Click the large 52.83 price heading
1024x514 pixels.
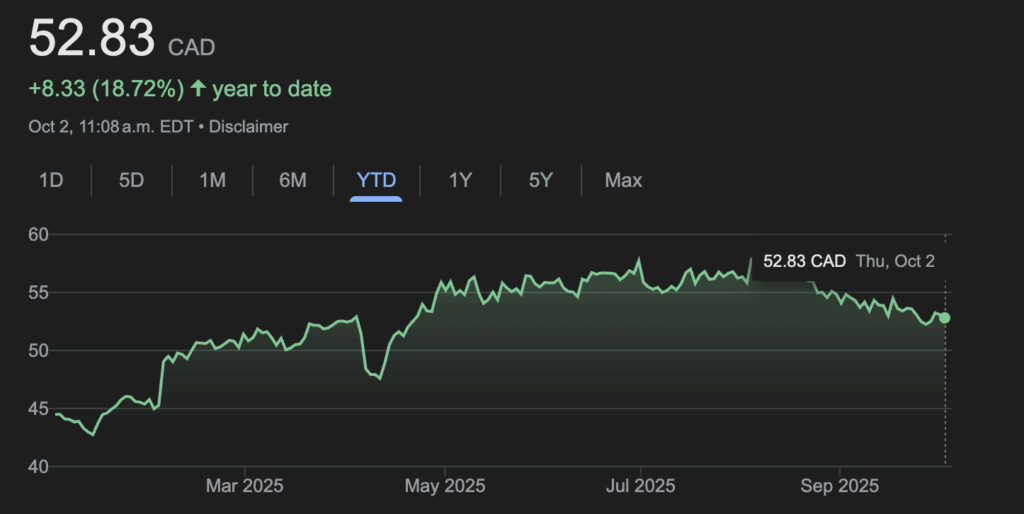click(92, 39)
